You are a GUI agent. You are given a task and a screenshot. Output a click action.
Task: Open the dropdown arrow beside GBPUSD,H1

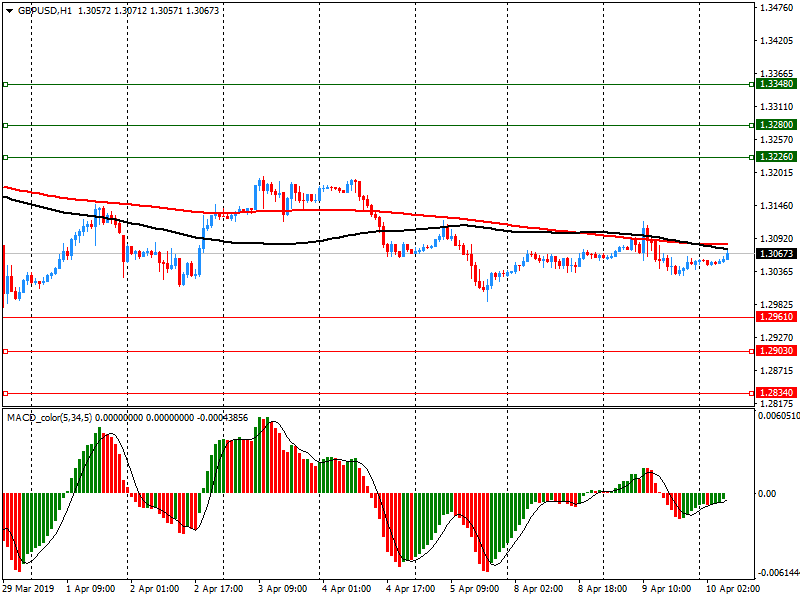pos(9,10)
